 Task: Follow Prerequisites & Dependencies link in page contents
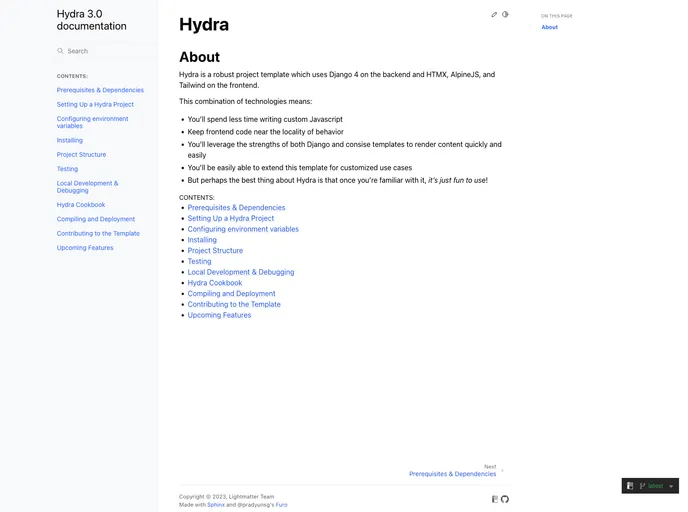click(236, 208)
